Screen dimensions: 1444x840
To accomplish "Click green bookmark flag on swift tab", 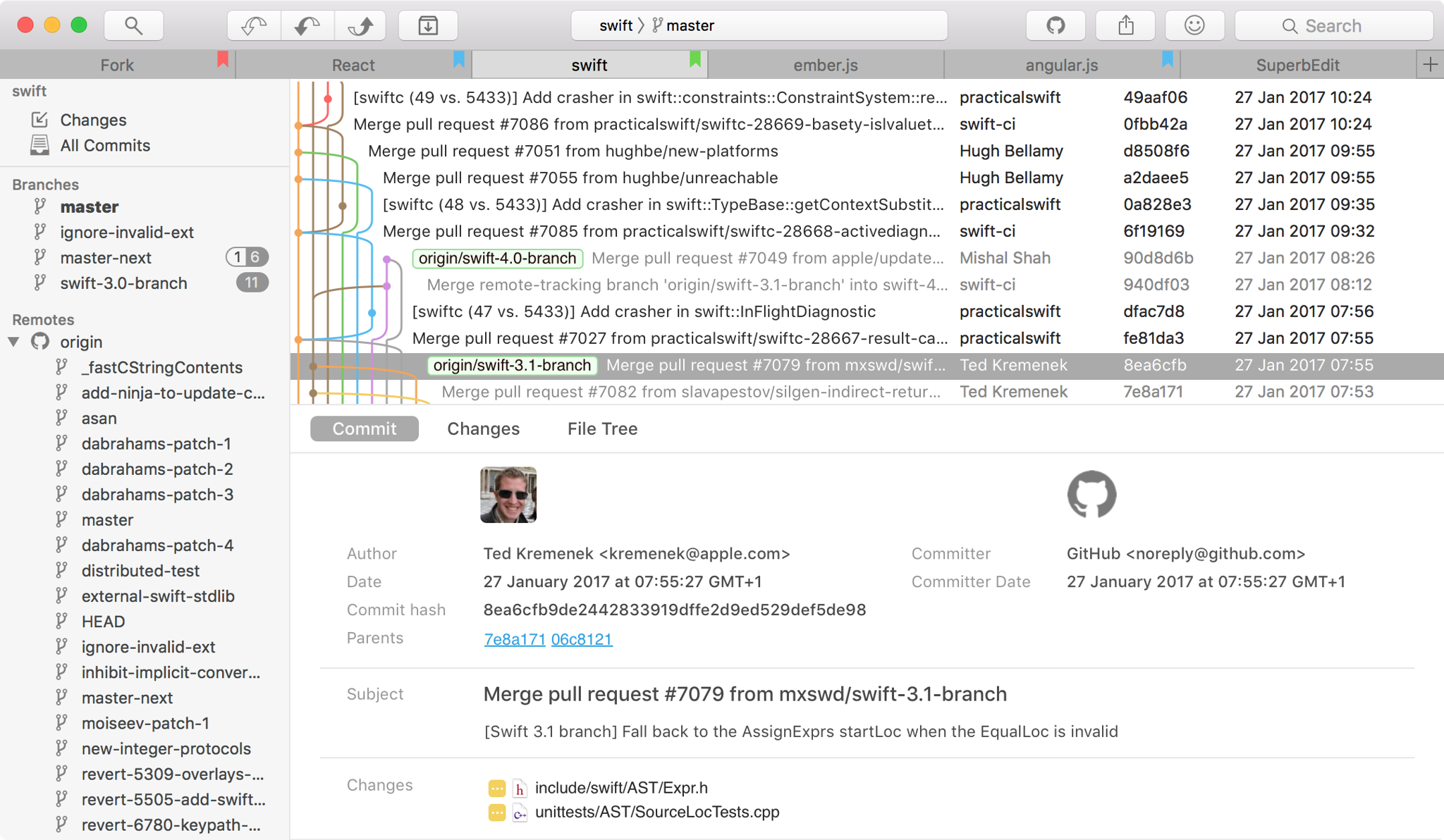I will coord(695,59).
